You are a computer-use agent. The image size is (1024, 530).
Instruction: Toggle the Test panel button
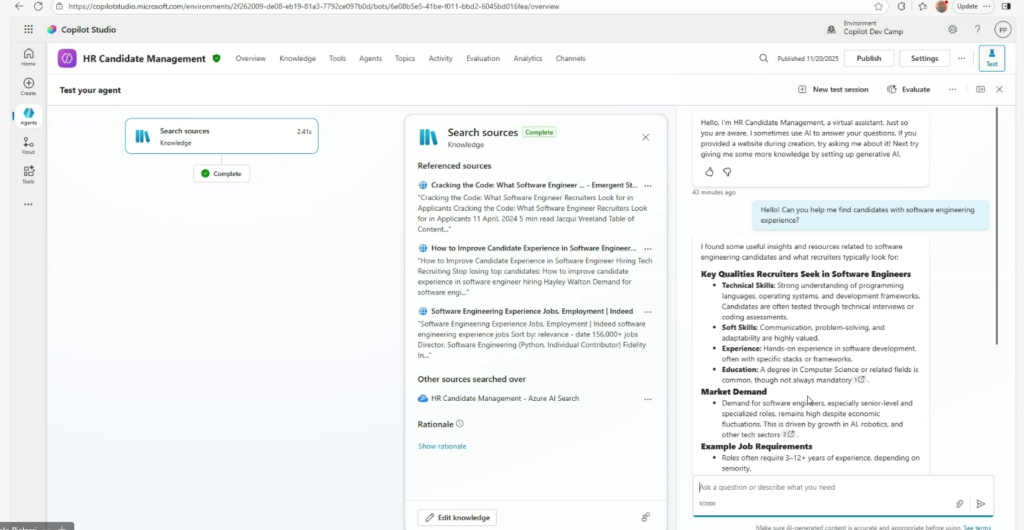pos(991,58)
